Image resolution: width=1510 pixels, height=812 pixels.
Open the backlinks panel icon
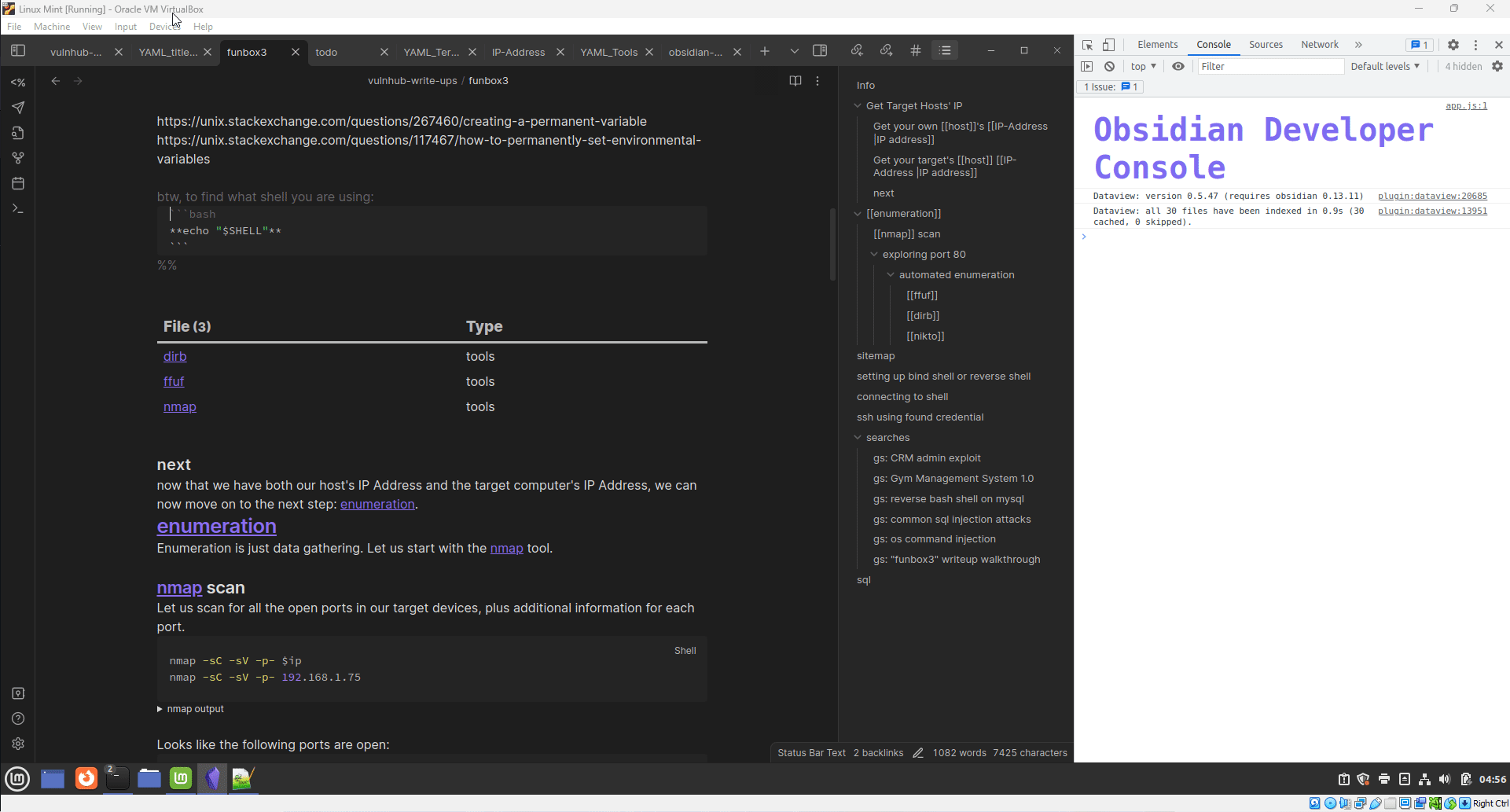click(x=857, y=51)
